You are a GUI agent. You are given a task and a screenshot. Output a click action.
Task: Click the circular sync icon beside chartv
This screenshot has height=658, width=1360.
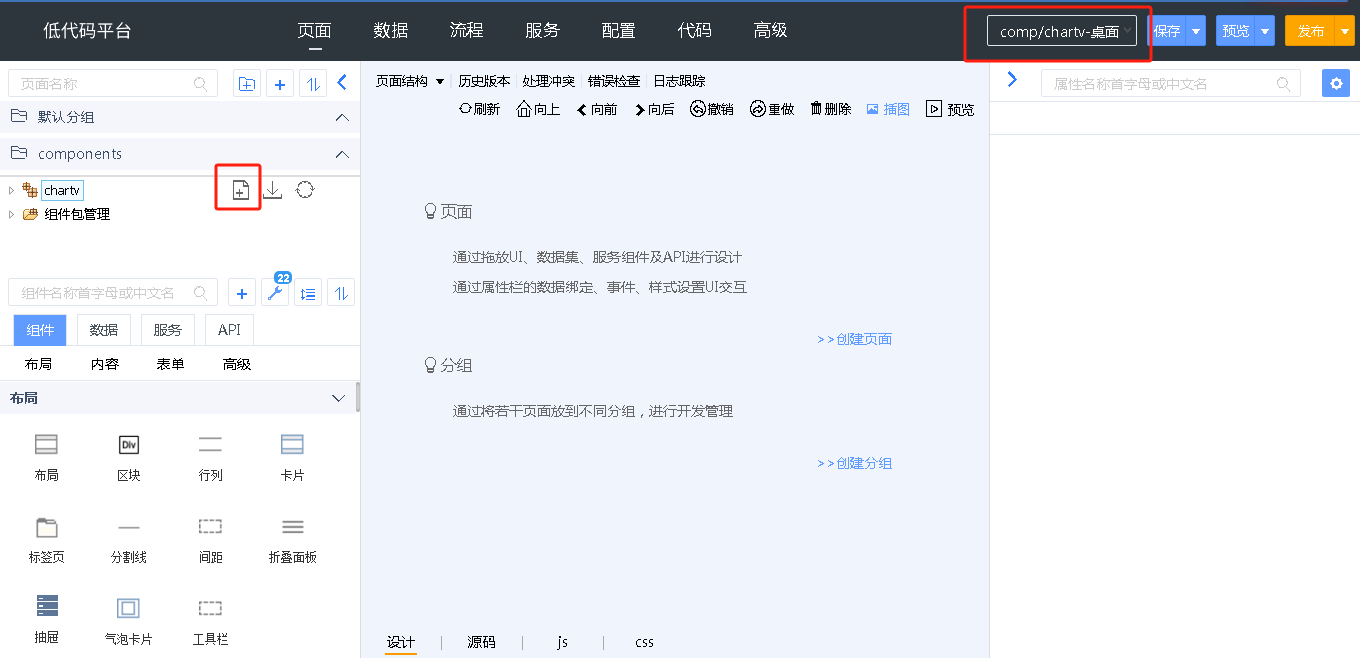(x=305, y=190)
